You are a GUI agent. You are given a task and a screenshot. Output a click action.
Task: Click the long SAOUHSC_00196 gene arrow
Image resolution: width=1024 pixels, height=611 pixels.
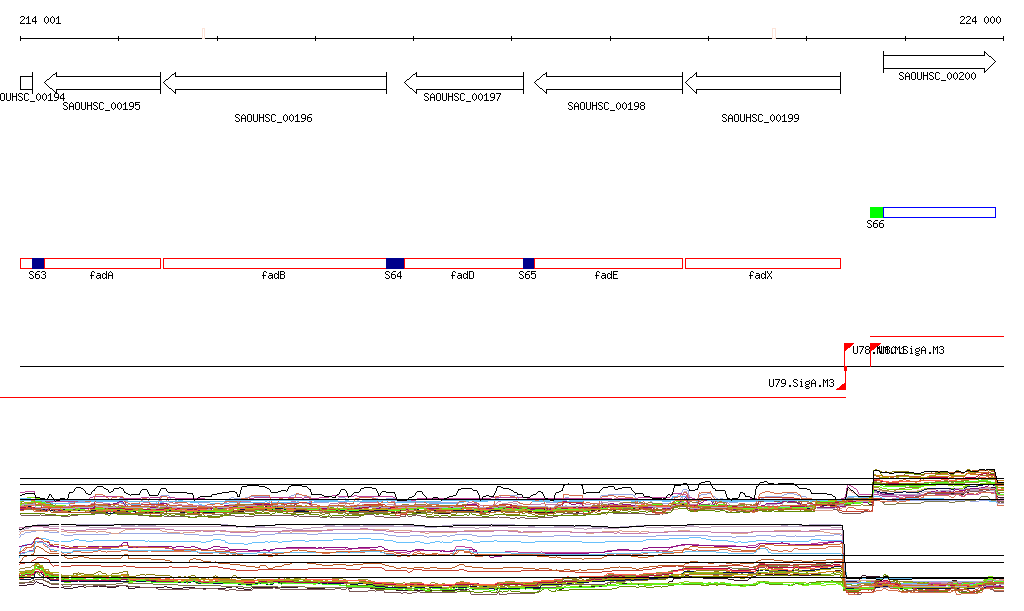click(274, 83)
